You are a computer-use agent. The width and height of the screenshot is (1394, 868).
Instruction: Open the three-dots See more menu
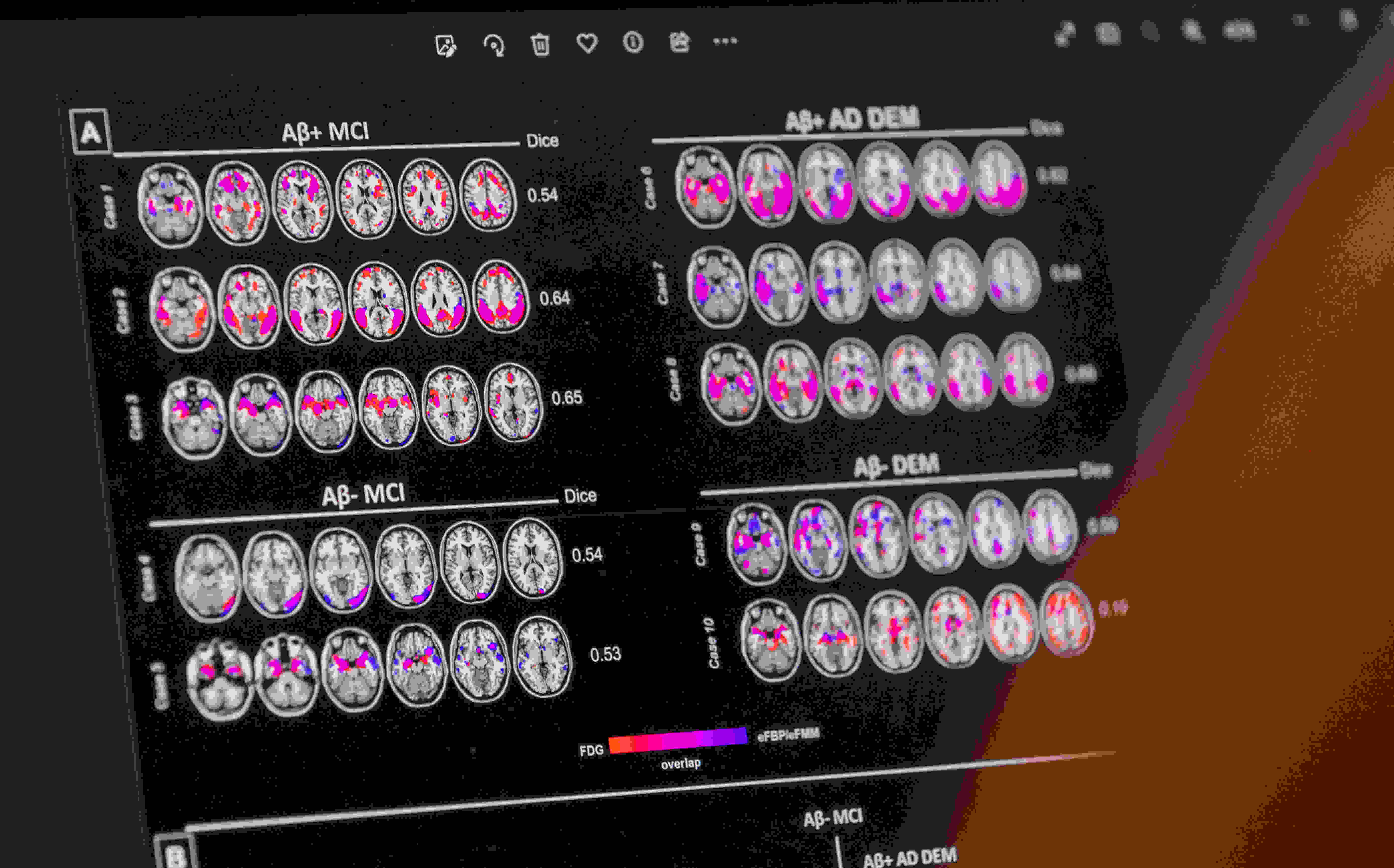[x=725, y=41]
